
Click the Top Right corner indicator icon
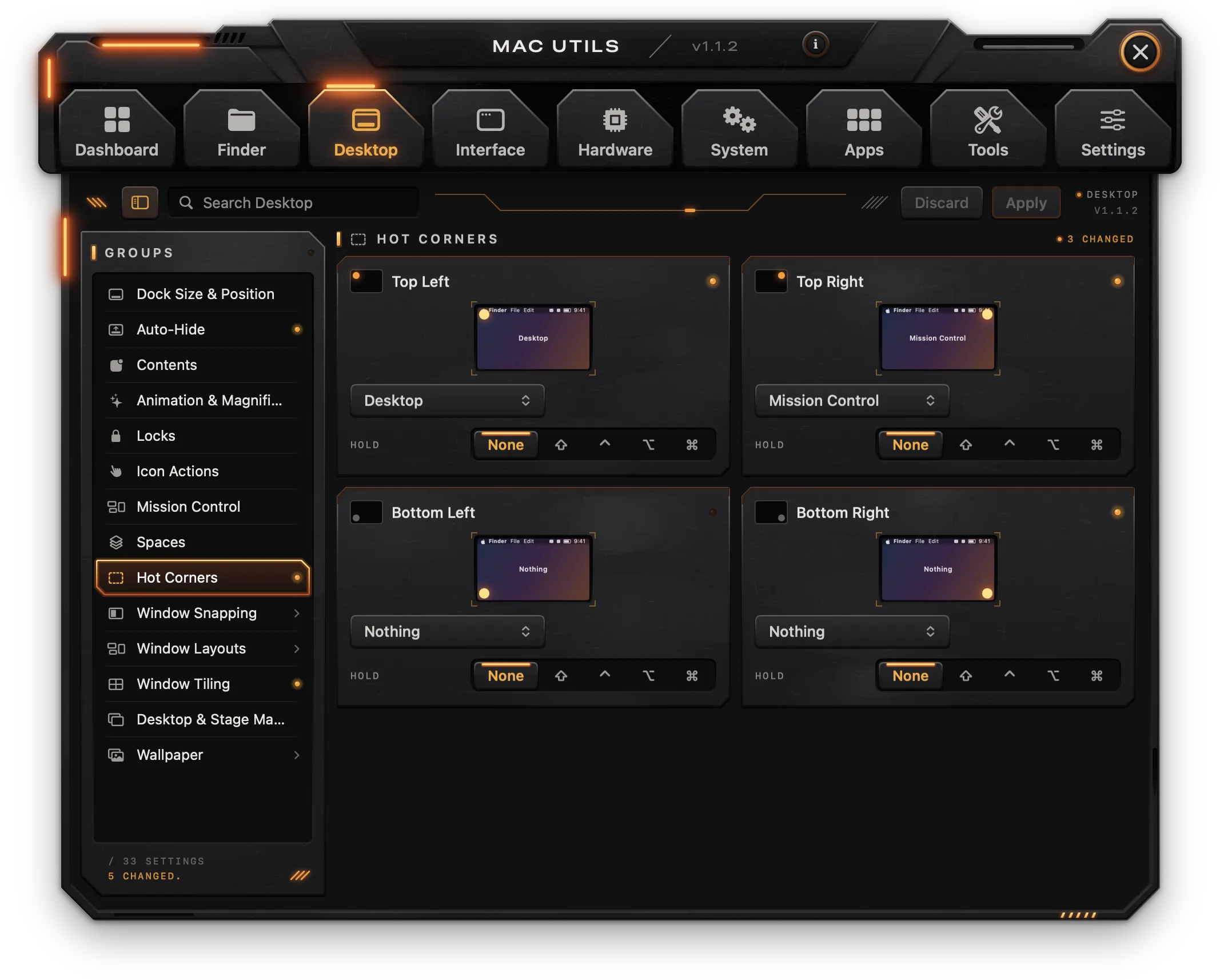point(771,281)
